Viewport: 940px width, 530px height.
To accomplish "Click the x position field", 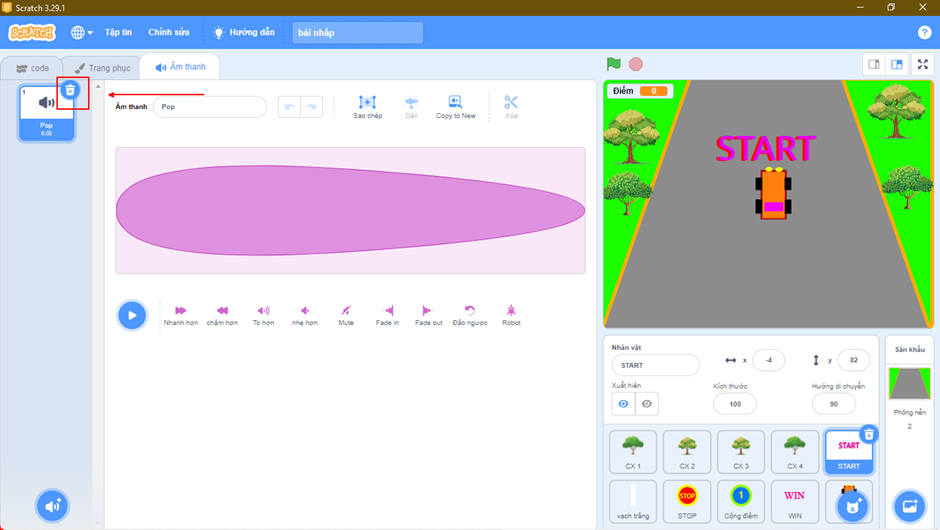I will (x=768, y=360).
